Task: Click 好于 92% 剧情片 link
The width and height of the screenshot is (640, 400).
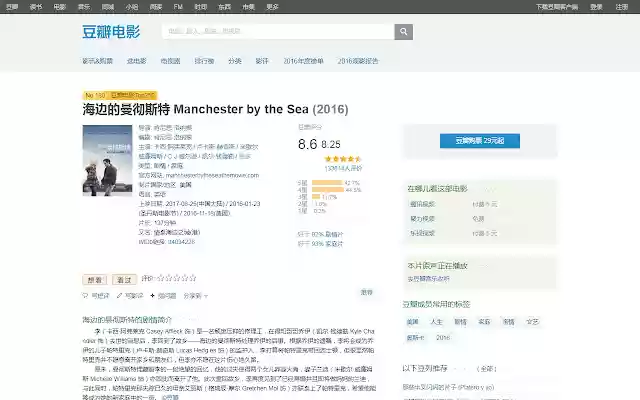Action: [327, 234]
